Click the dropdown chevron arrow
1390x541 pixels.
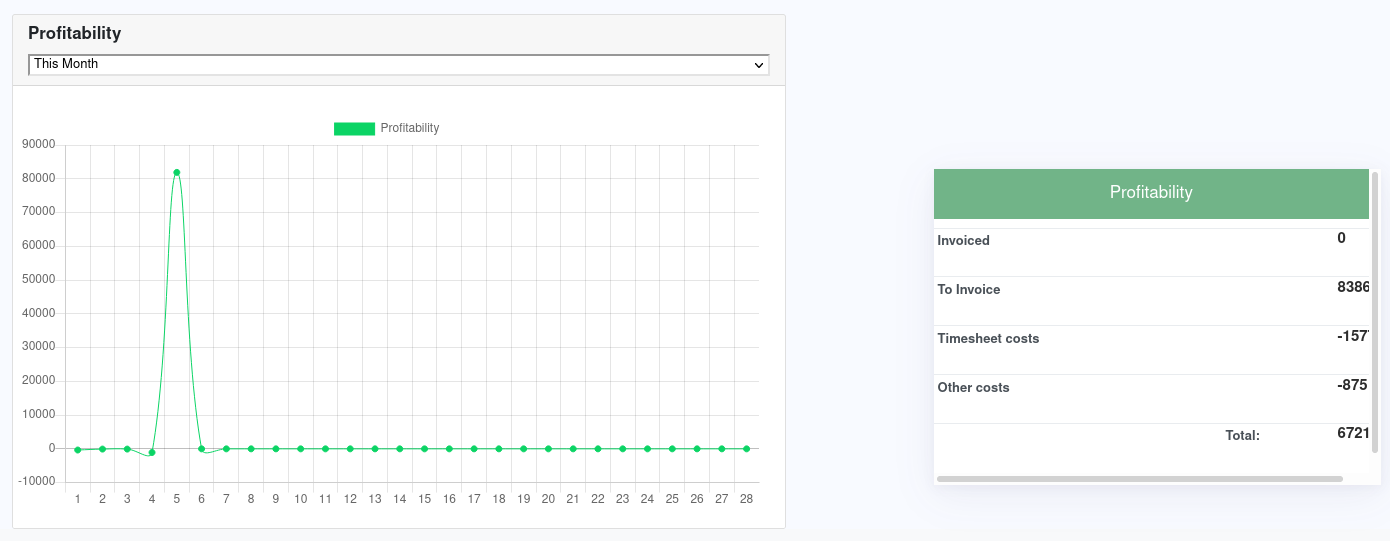point(758,65)
